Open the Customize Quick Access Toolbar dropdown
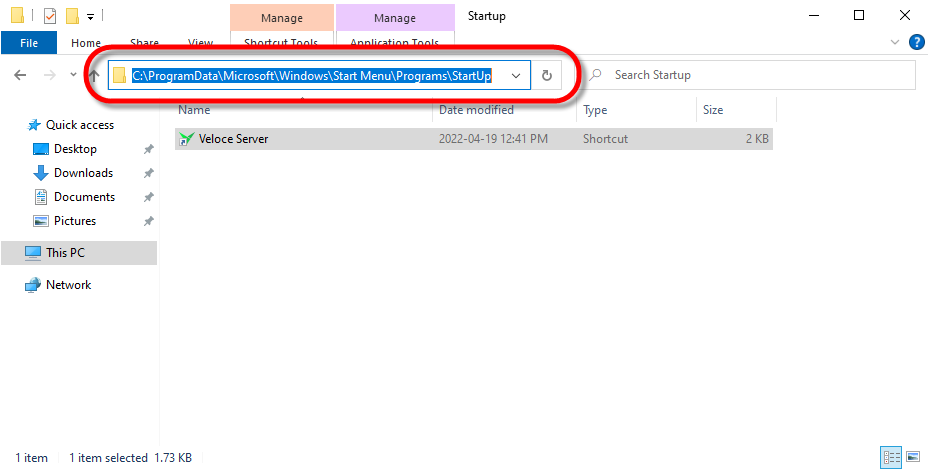The height and width of the screenshot is (470, 929). point(91,17)
